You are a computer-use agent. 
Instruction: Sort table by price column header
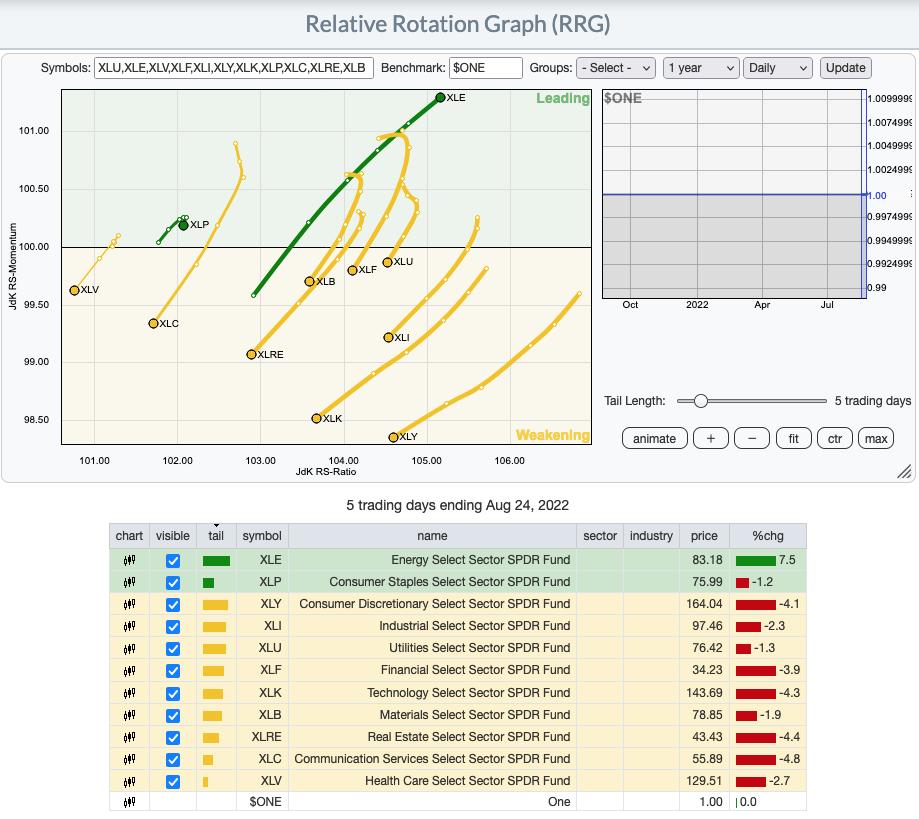[x=704, y=536]
